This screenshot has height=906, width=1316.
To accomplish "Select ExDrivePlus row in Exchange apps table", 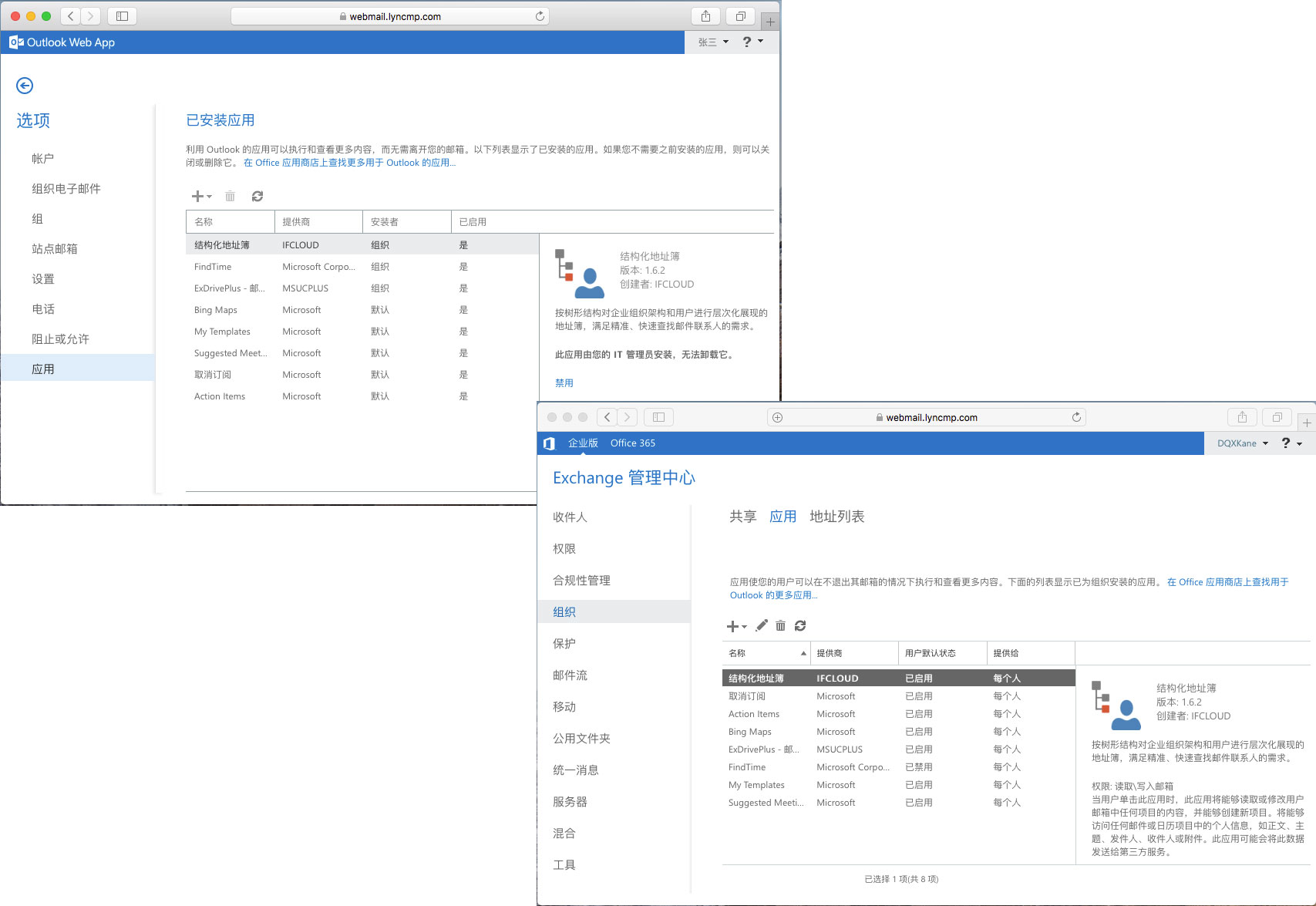I will click(899, 749).
